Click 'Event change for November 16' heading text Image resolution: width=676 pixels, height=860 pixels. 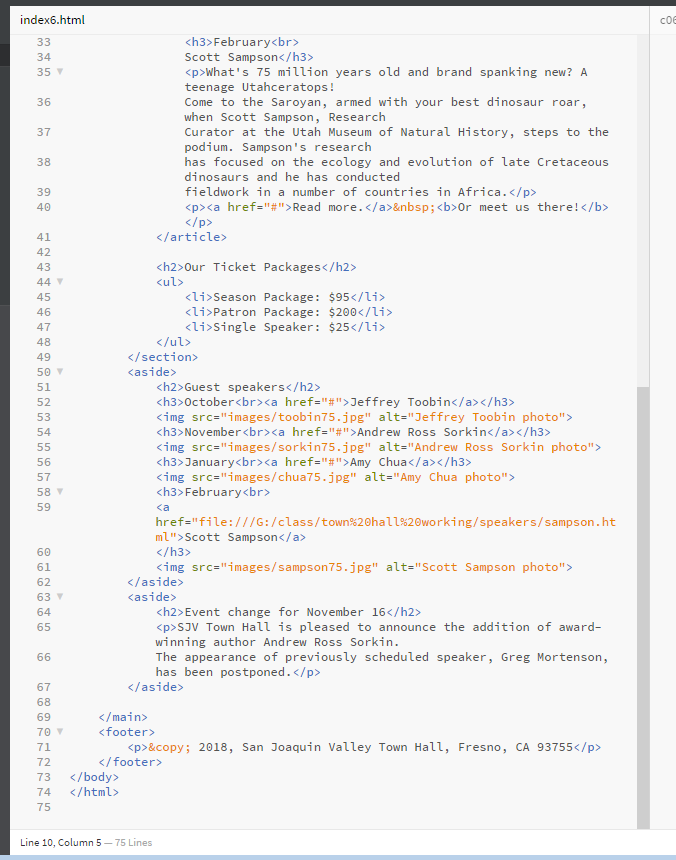pyautogui.click(x=285, y=612)
